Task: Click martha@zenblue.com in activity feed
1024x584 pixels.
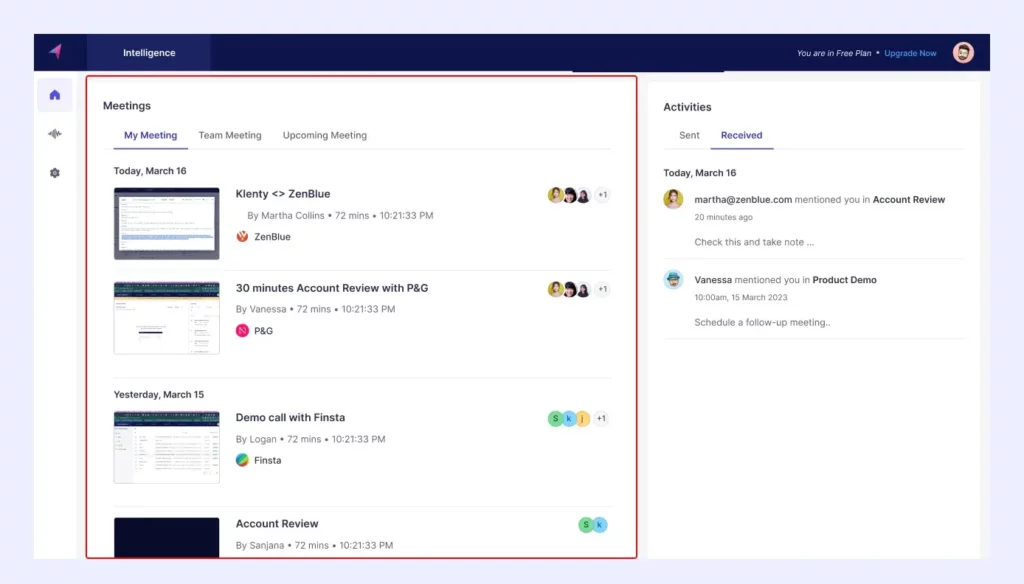Action: pos(743,200)
